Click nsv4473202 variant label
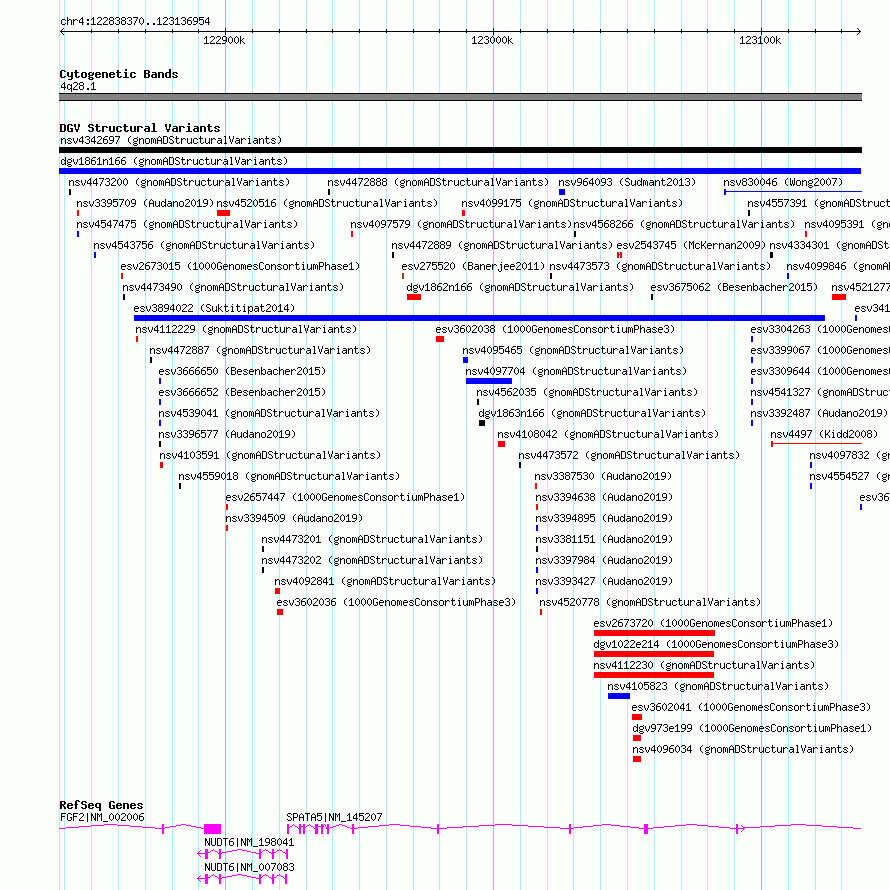Image resolution: width=890 pixels, height=890 pixels. point(372,560)
